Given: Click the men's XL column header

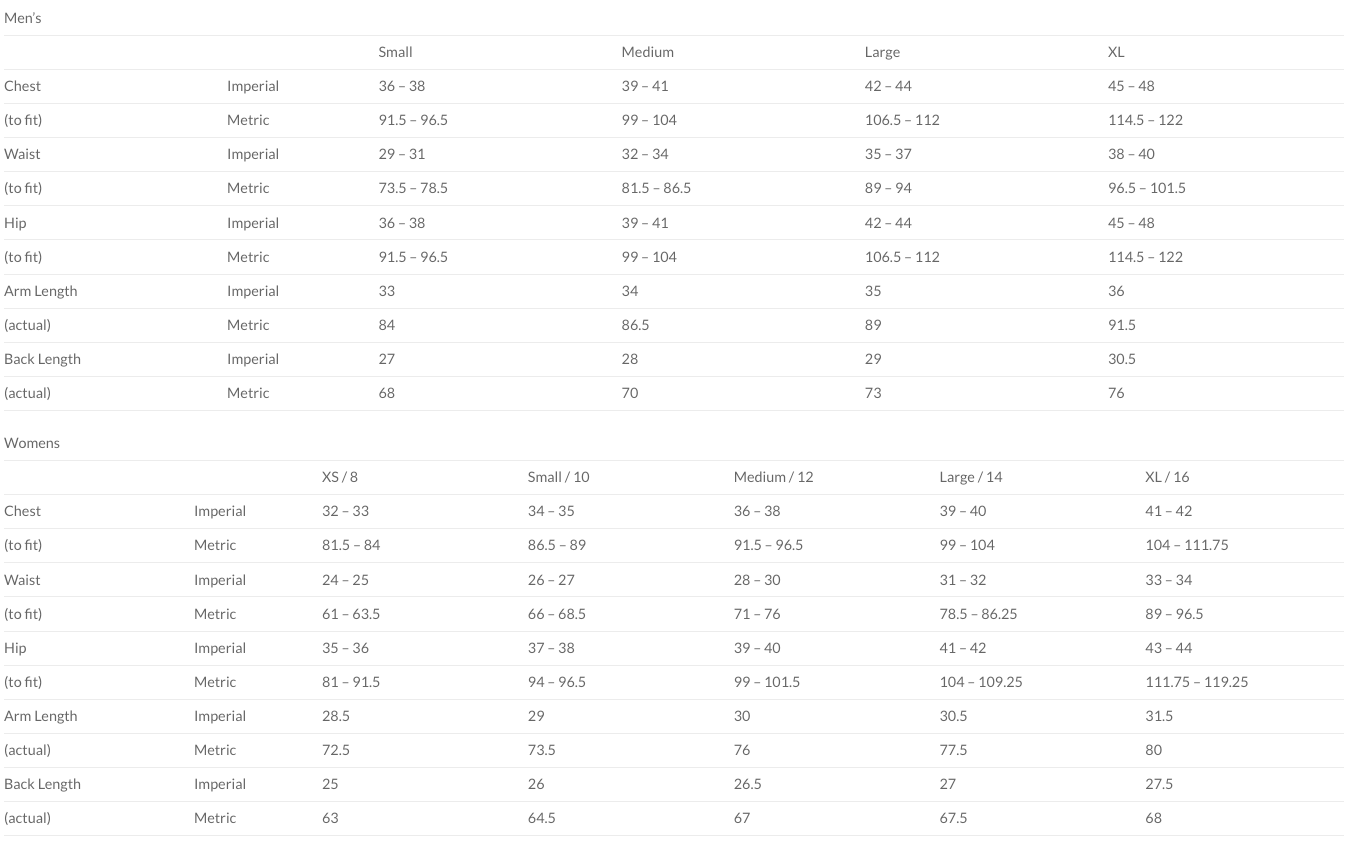Looking at the screenshot, I should 1116,52.
